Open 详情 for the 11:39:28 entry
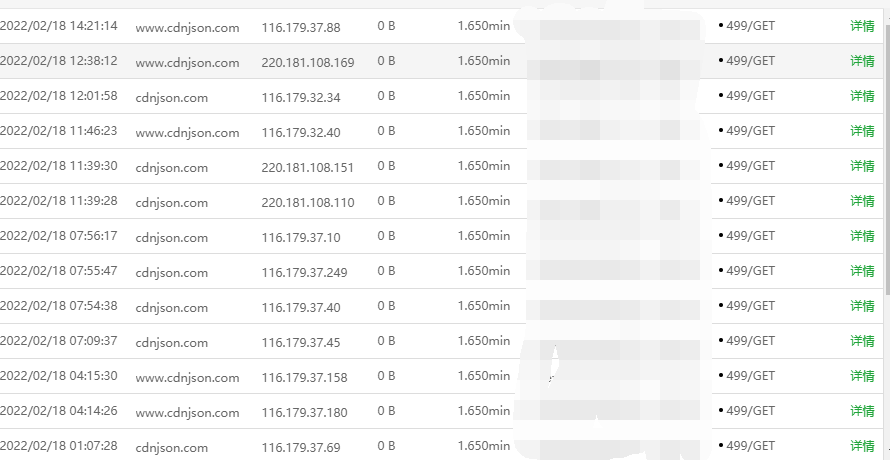Screen dimensions: 890x463 (862, 202)
